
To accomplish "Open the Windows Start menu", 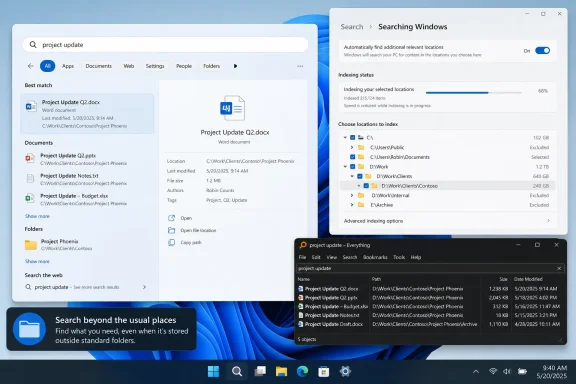I will [x=213, y=372].
